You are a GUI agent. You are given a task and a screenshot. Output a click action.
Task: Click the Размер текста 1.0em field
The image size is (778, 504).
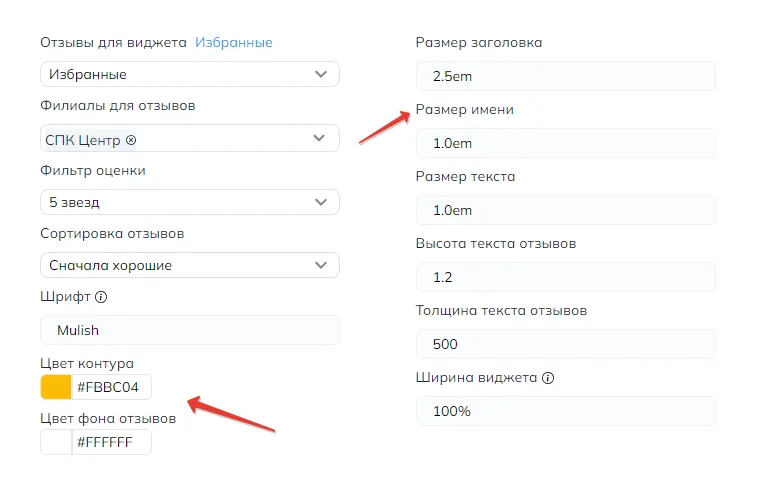point(566,210)
